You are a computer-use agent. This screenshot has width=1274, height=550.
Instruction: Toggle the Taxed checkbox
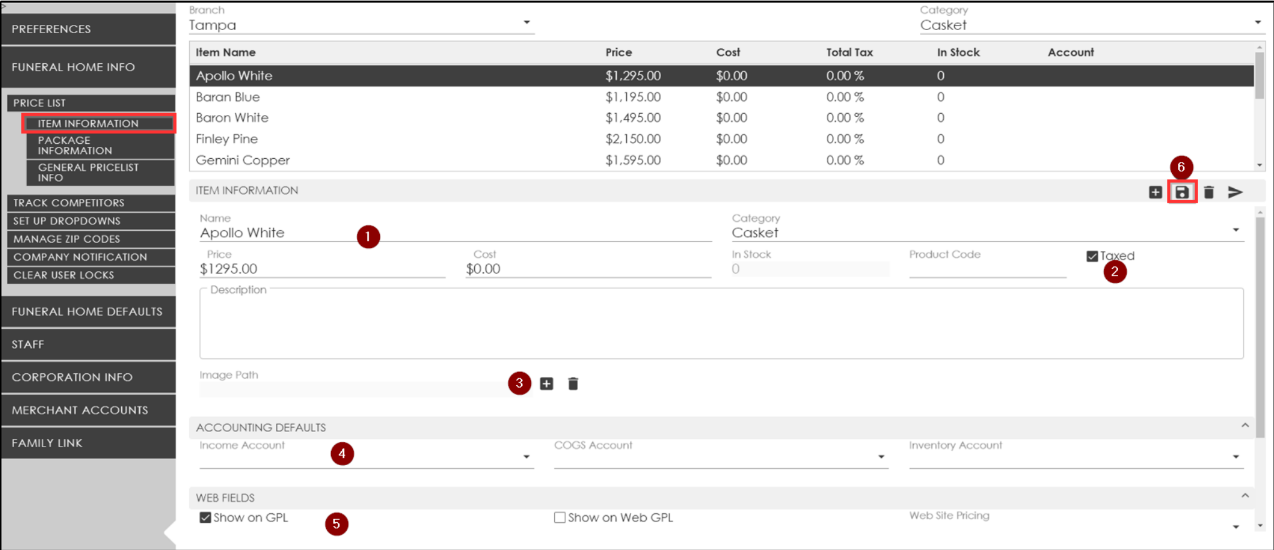coord(1092,256)
